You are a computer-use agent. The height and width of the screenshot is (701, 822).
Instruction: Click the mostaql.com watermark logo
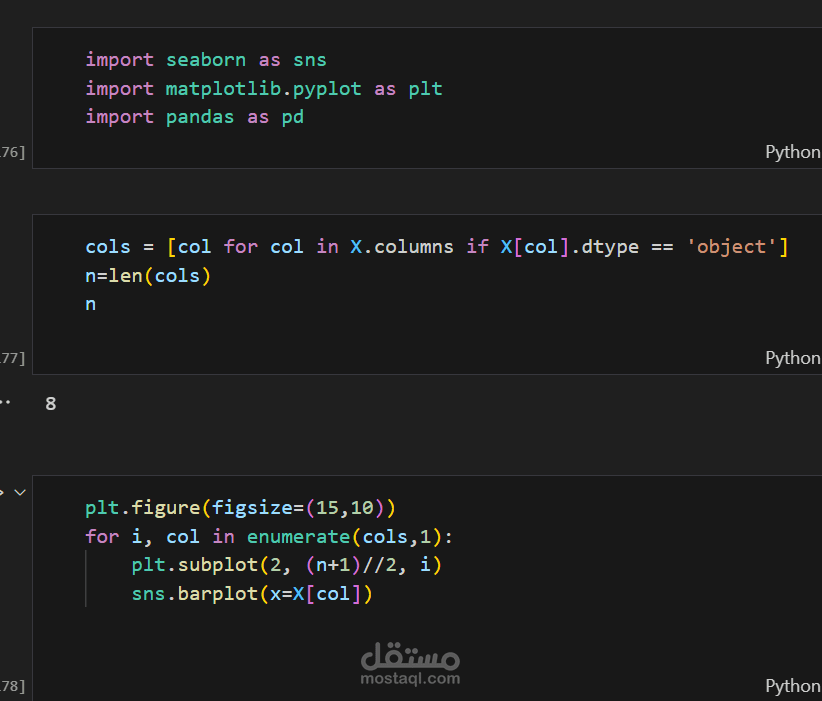coord(410,664)
